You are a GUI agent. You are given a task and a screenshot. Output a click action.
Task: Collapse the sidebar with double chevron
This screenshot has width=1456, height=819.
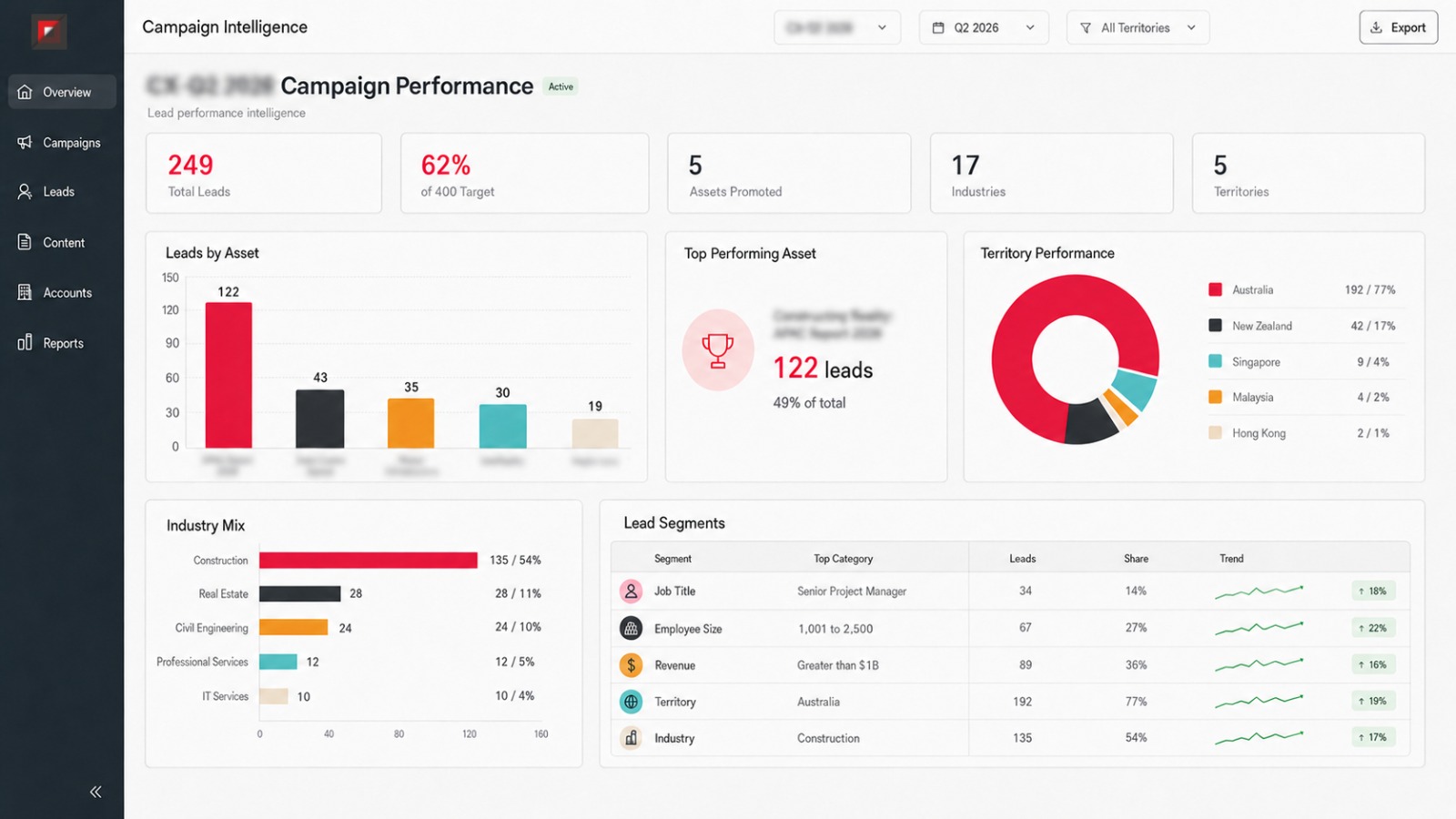96,792
